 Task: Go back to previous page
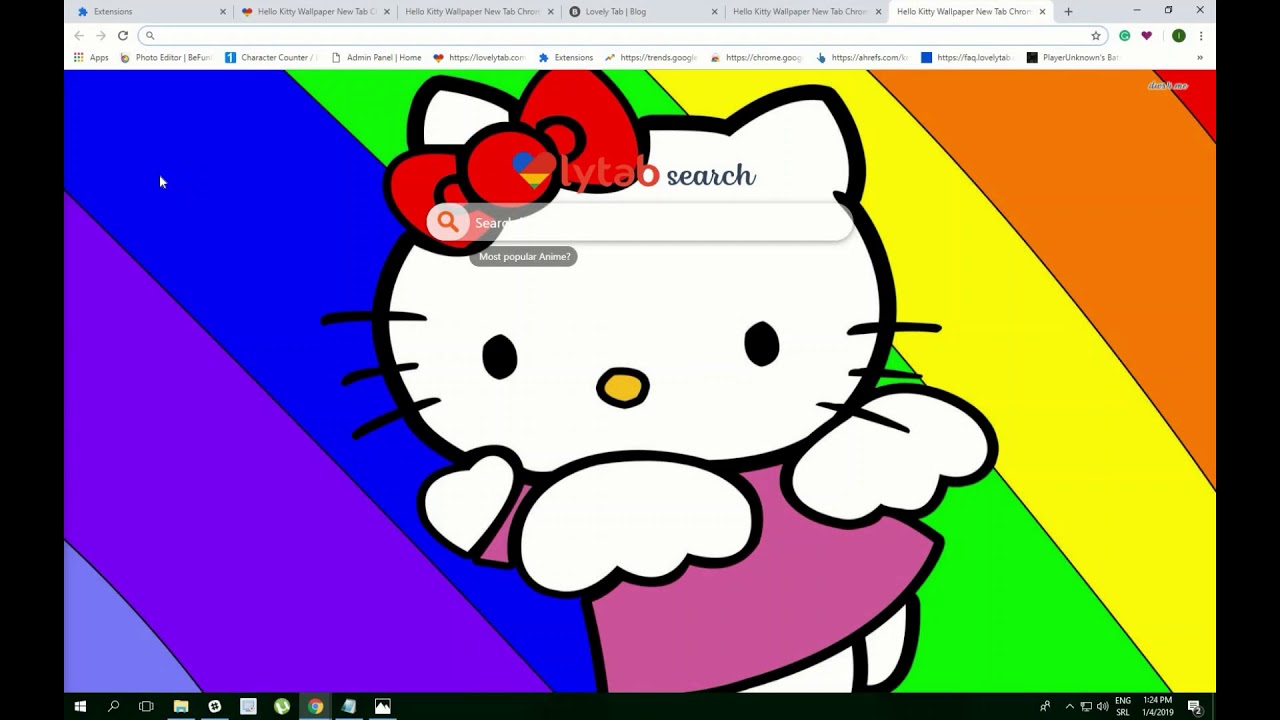coord(79,35)
